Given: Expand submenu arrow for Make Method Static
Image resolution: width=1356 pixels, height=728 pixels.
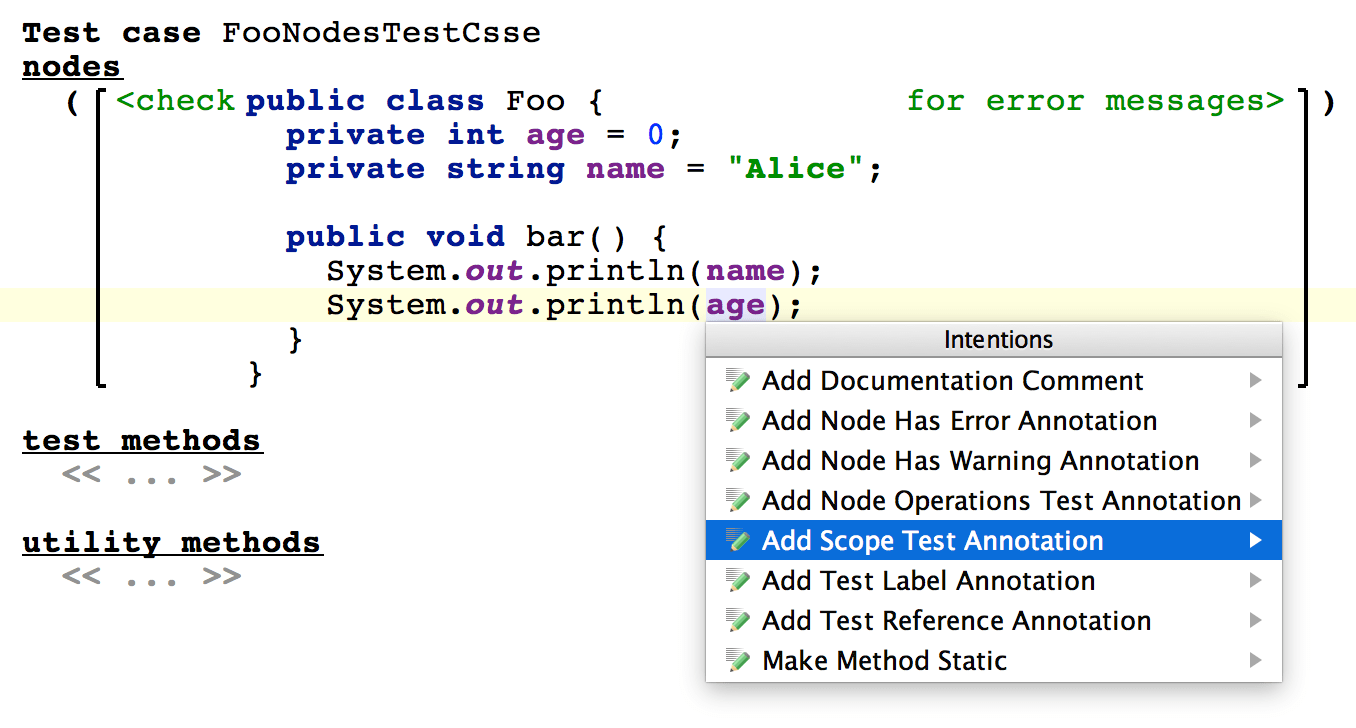Looking at the screenshot, I should pos(1255,661).
